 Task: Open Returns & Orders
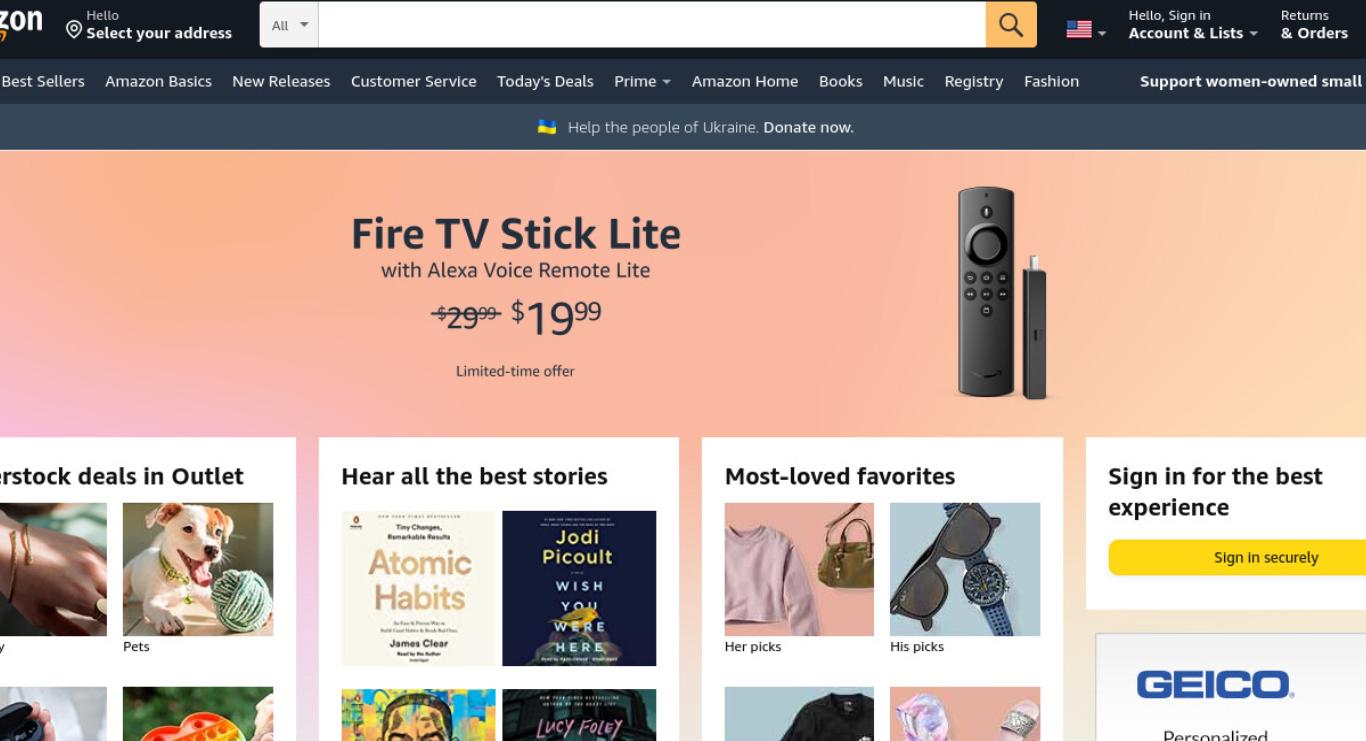(1314, 25)
